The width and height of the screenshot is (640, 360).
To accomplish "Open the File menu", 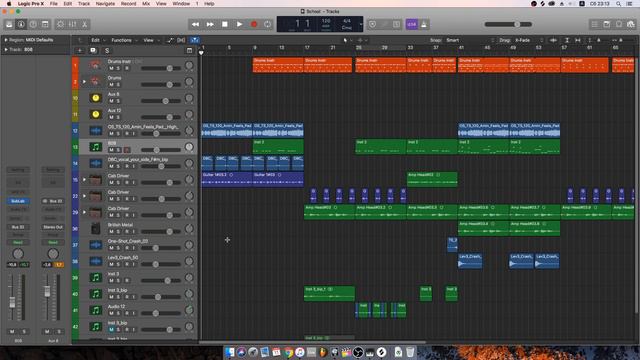I will point(53,4).
